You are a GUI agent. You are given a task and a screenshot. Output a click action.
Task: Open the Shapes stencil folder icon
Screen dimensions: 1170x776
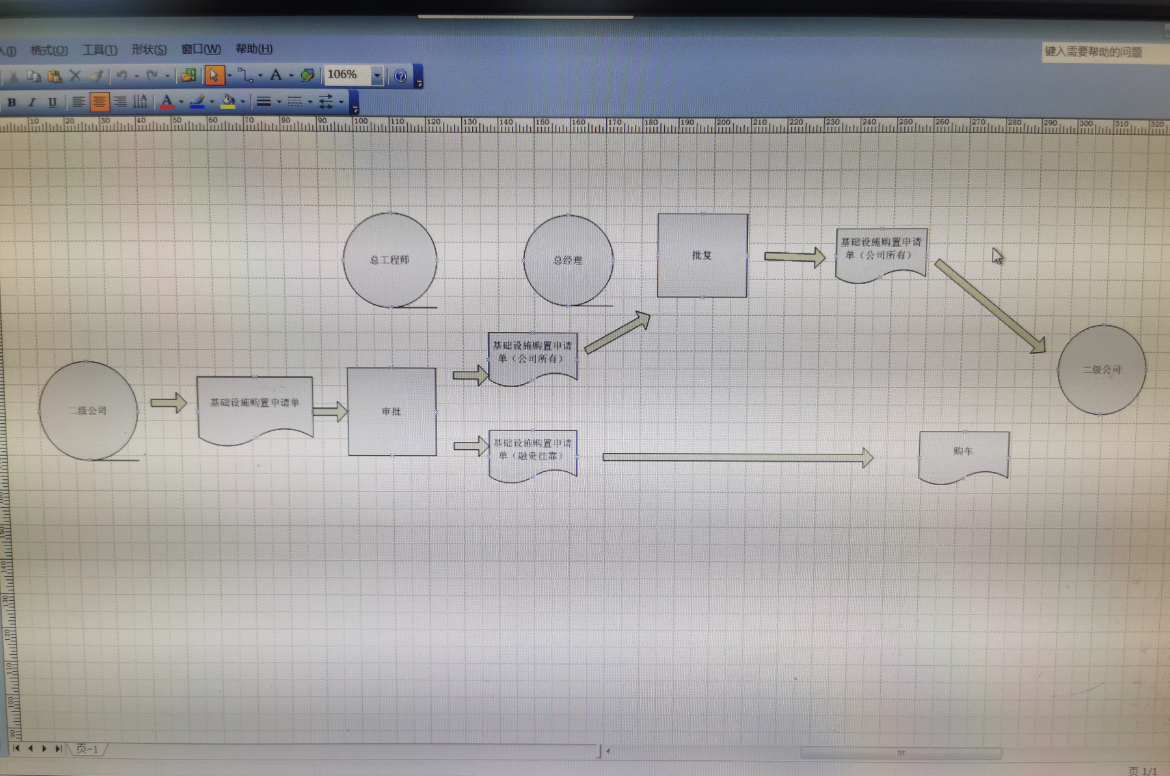point(188,75)
